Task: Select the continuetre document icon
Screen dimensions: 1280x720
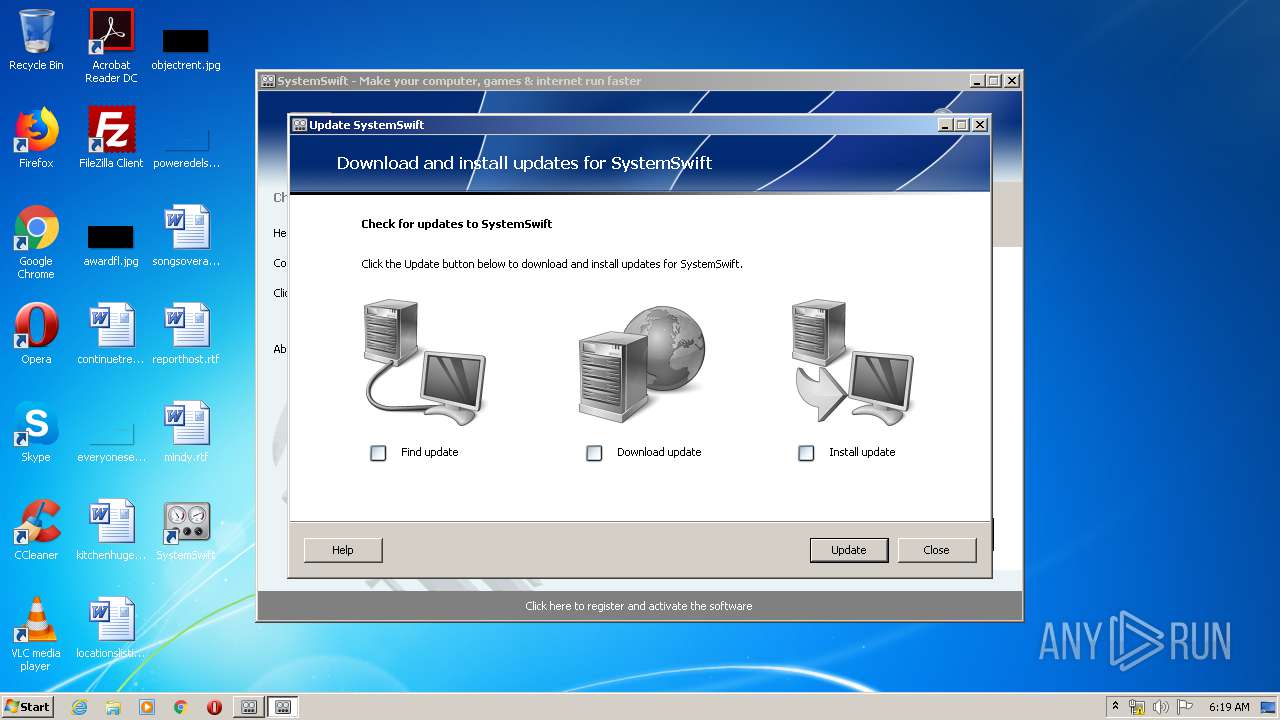Action: [111, 334]
